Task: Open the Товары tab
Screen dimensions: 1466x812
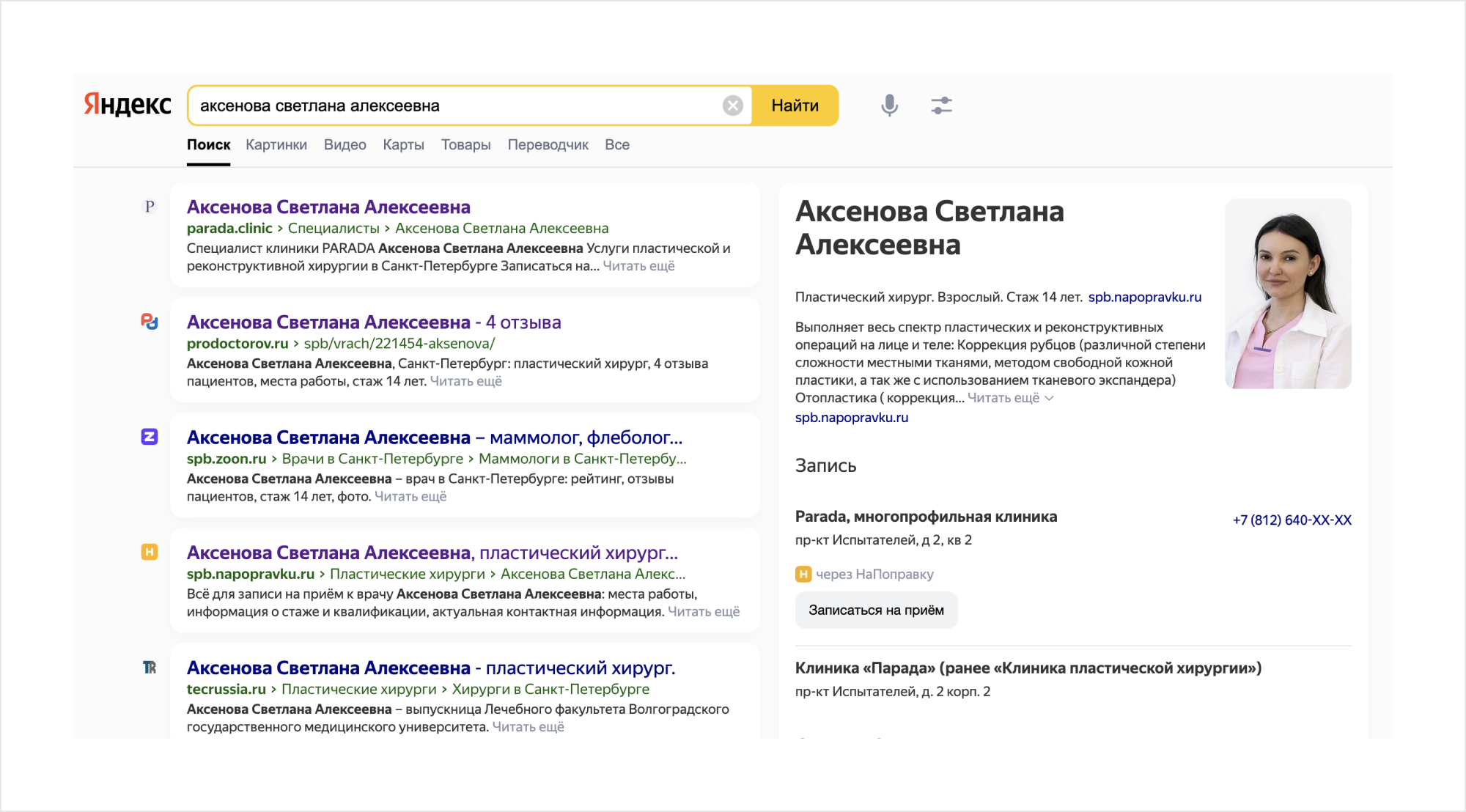Action: point(466,144)
